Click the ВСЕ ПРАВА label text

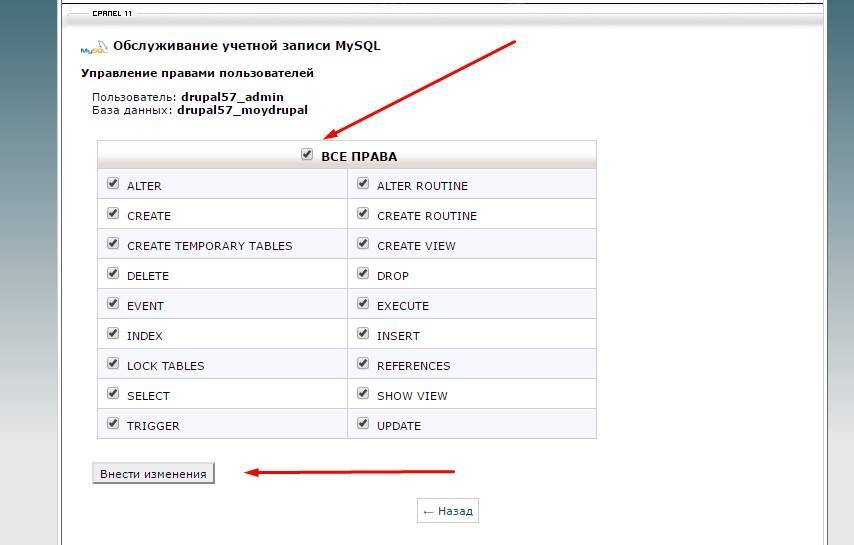click(359, 157)
